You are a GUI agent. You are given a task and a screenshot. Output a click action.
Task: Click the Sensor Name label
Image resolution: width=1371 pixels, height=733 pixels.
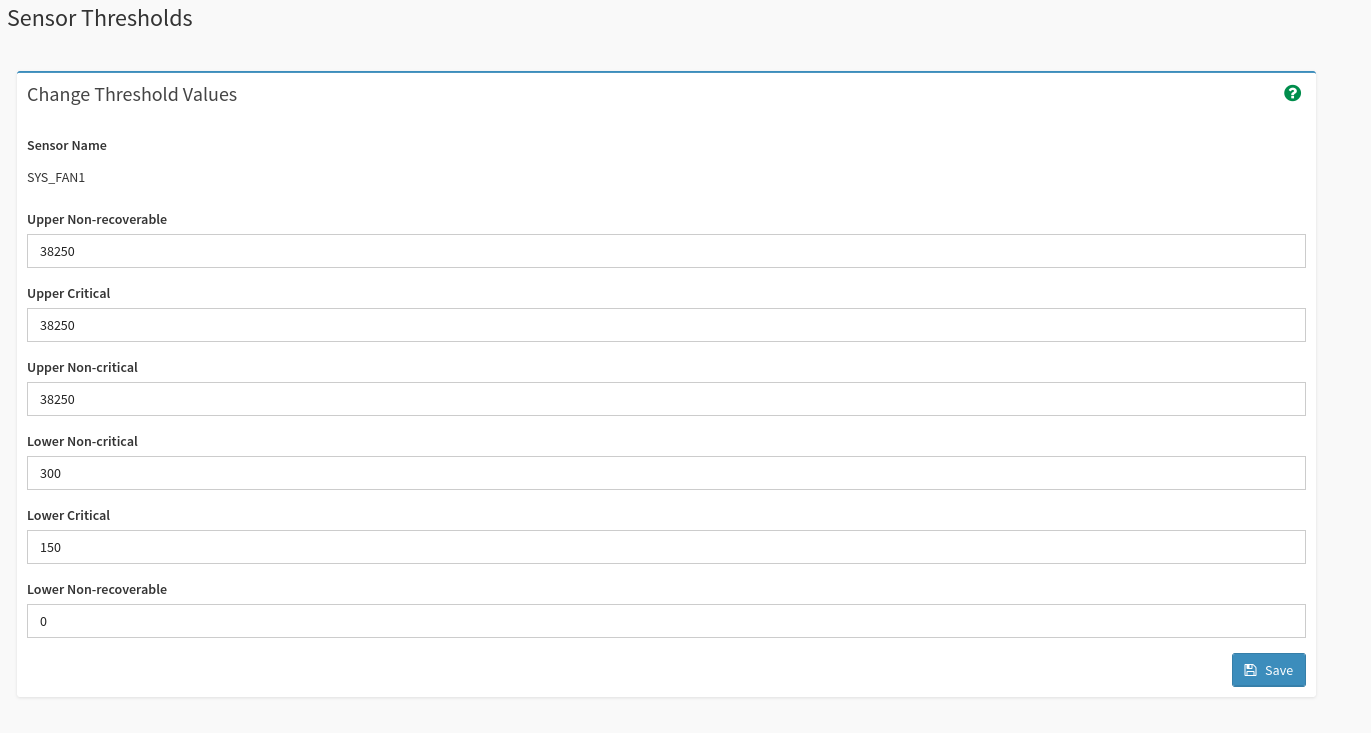point(67,145)
